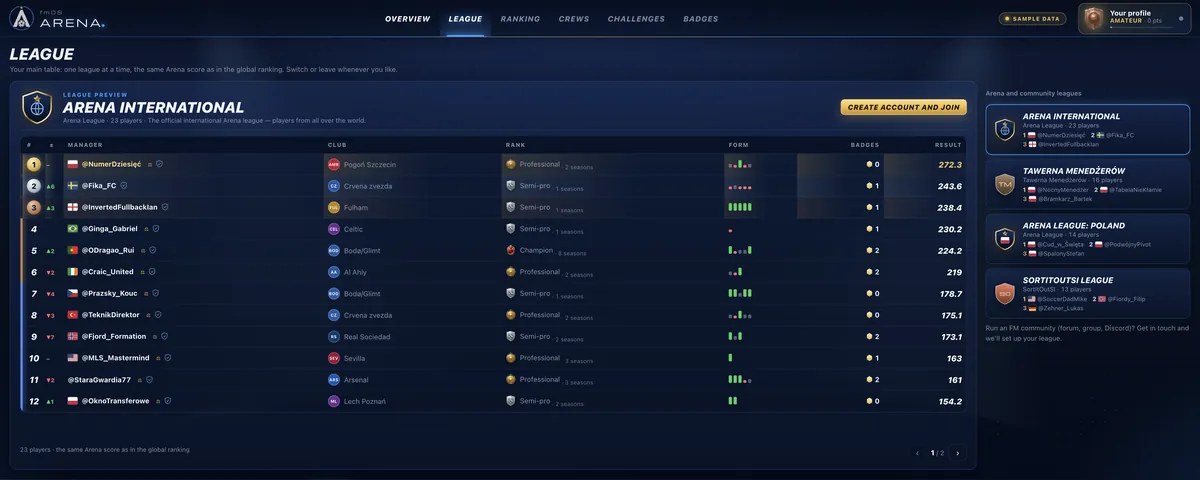The image size is (1200, 480).
Task: Switch to the Ranking tab
Action: (x=520, y=19)
